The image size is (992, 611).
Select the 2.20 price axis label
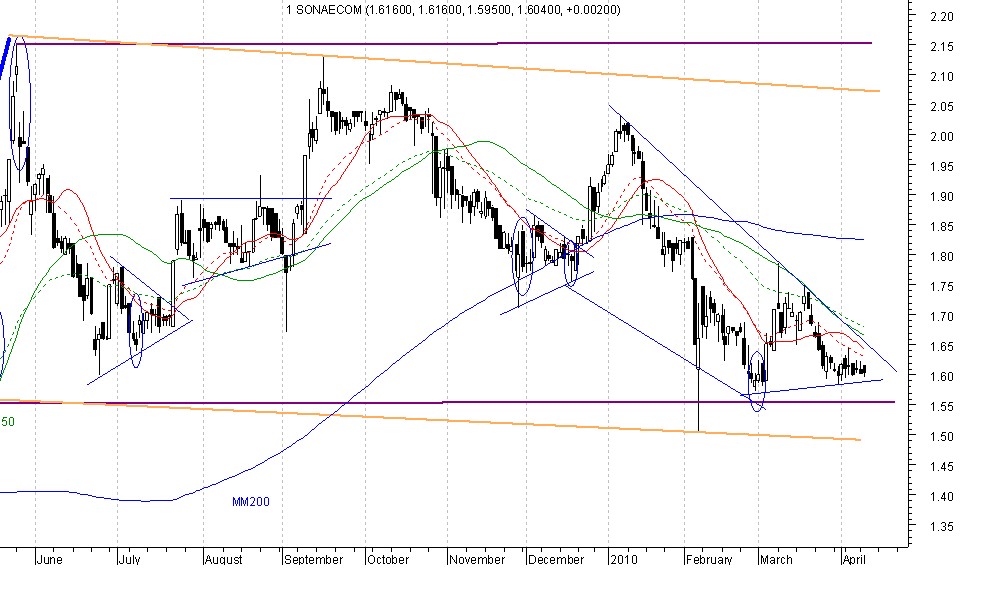point(941,16)
